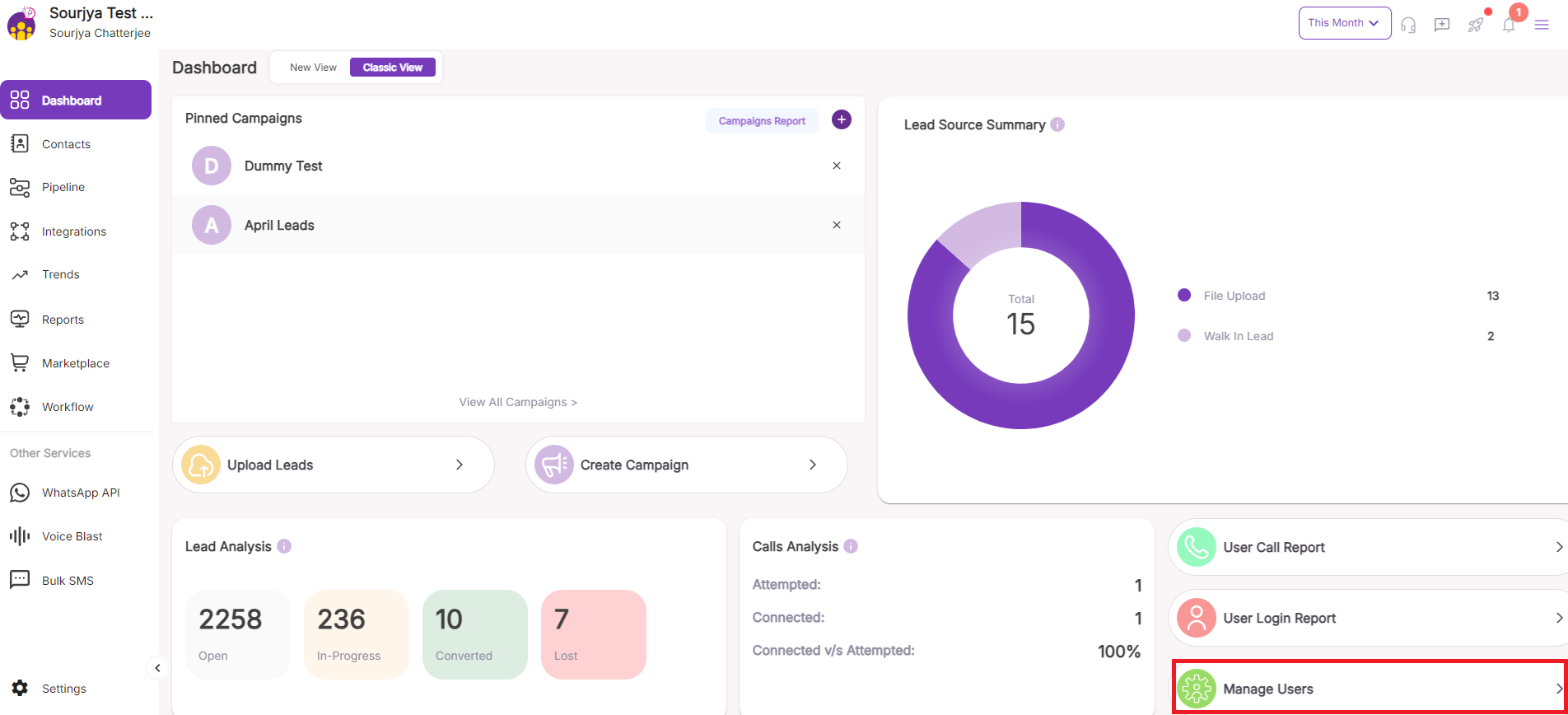Screen dimensions: 1568x715
Task: Switch to New View
Action: tap(313, 68)
